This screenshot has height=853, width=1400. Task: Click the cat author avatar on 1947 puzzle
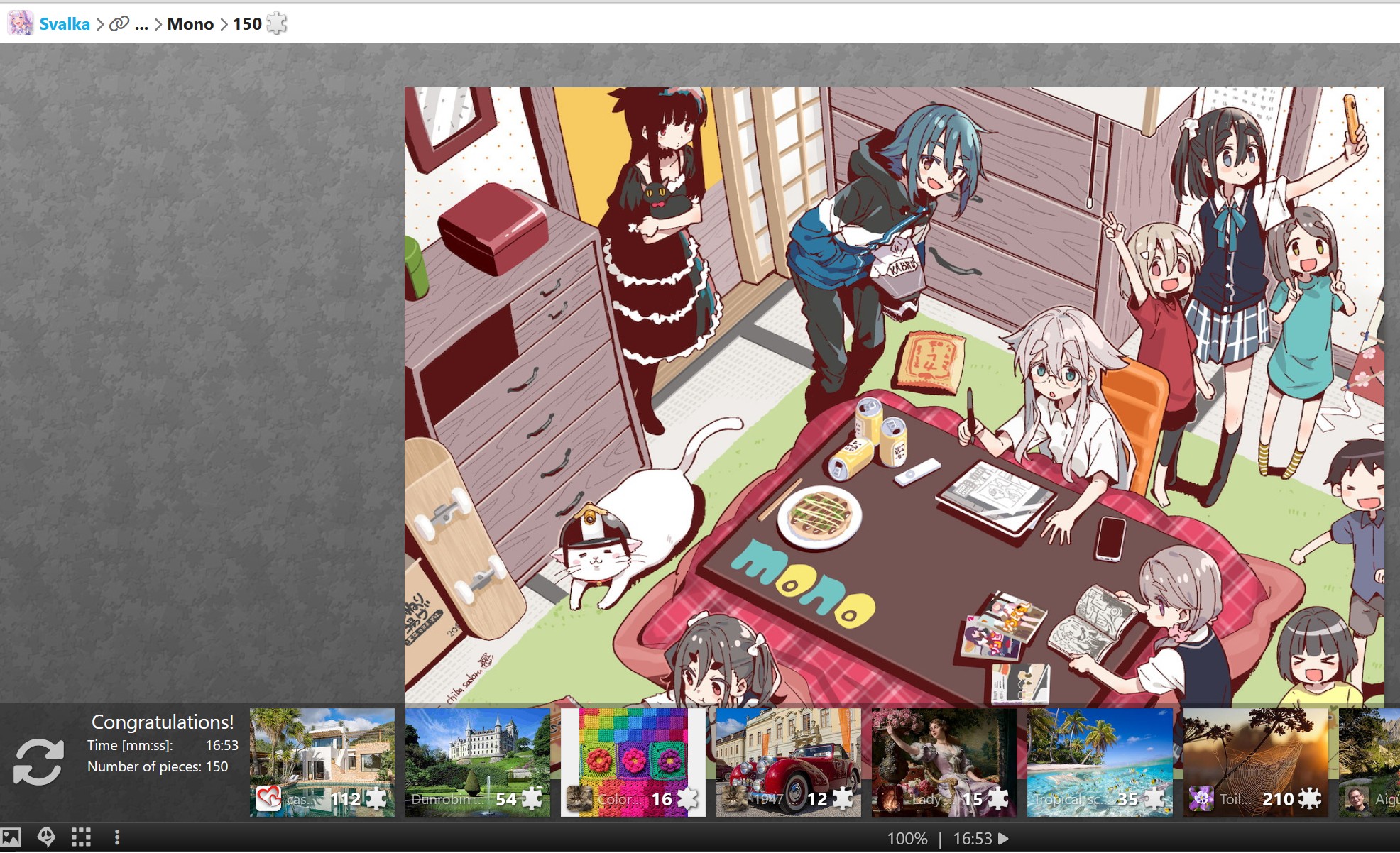pyautogui.click(x=735, y=799)
